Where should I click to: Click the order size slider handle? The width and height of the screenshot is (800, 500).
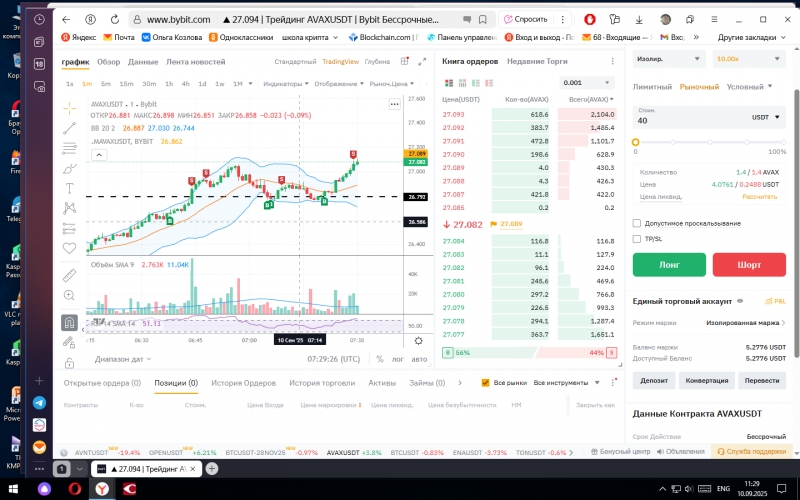tap(635, 142)
